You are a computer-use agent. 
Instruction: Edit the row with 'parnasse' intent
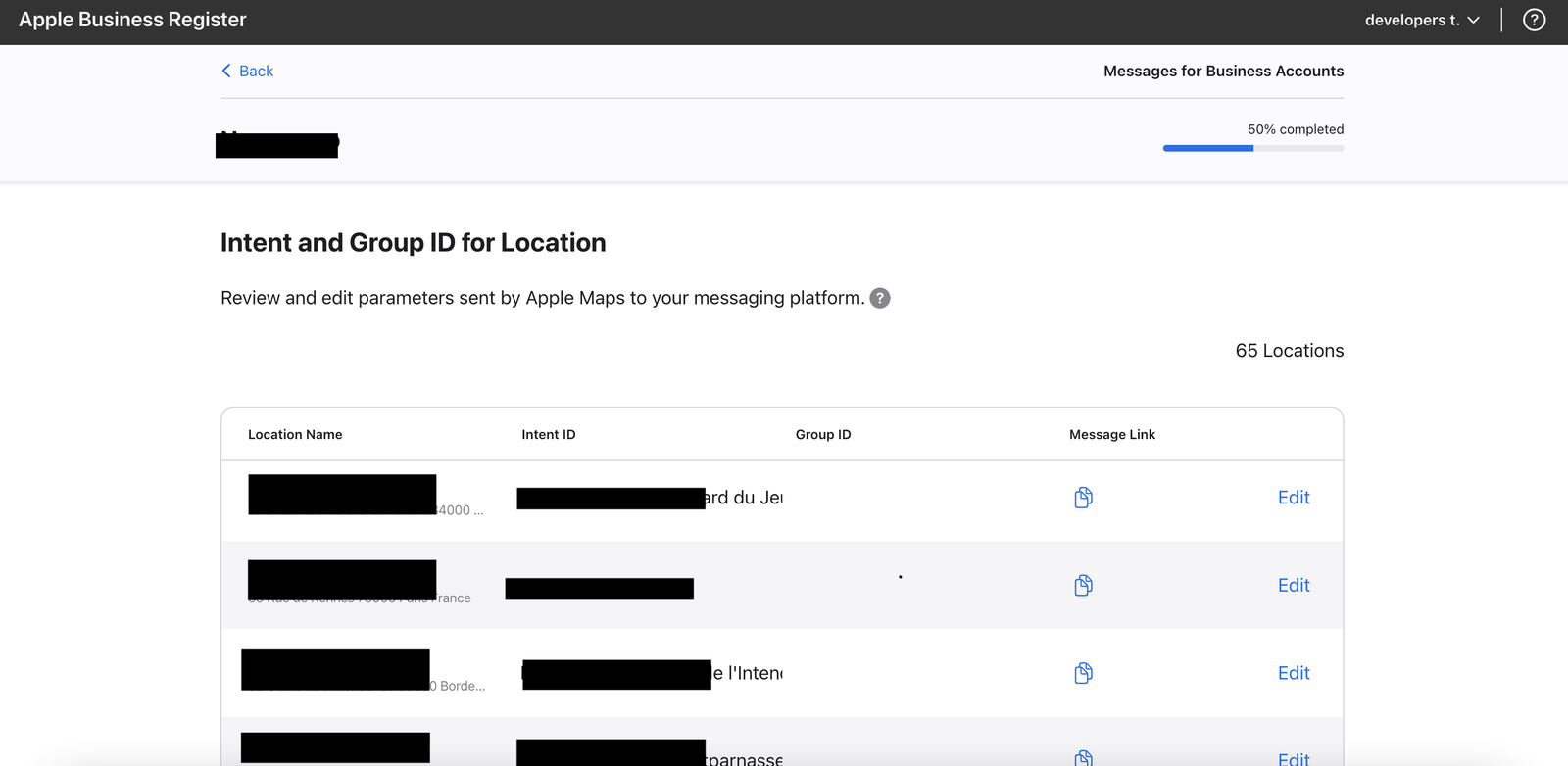1293,758
